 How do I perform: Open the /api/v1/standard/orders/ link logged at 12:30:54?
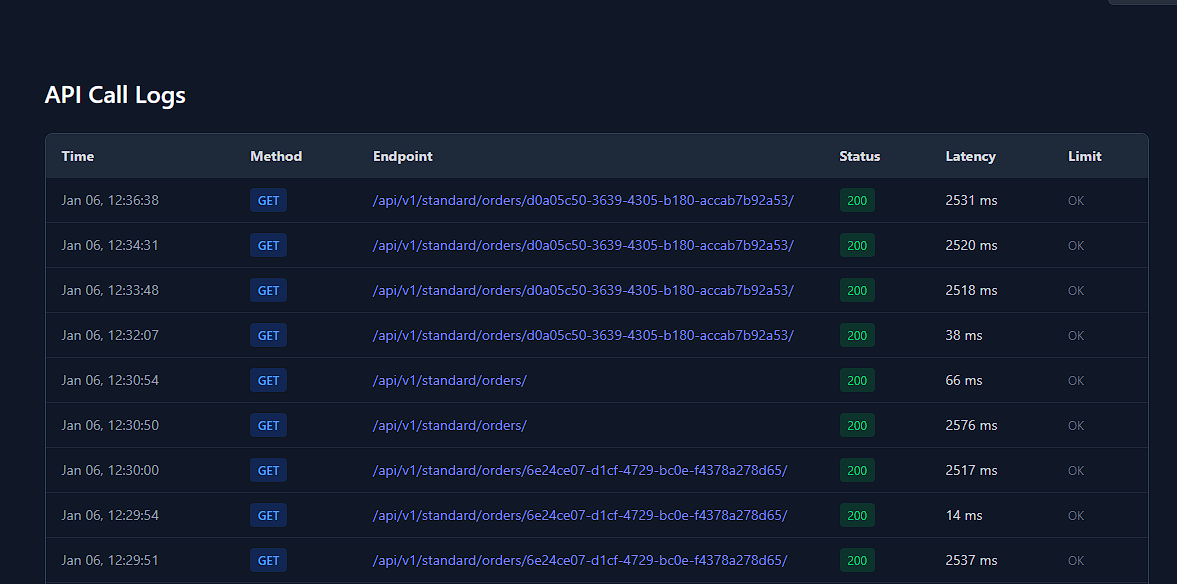(x=449, y=380)
